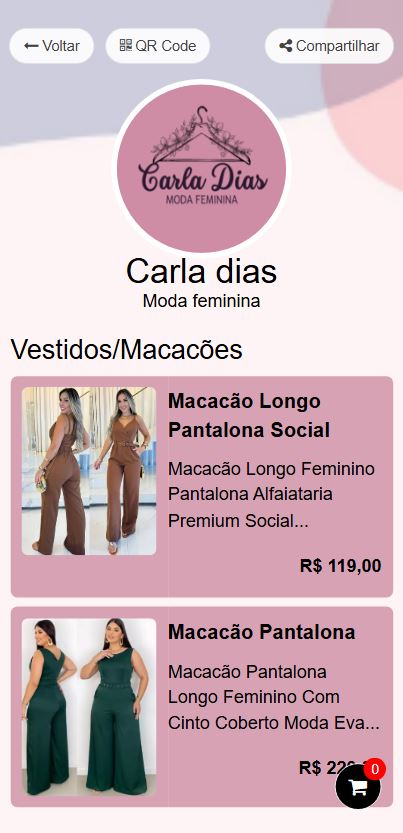403x833 pixels.
Task: Click the R$ 119,00 price
Action: point(340,566)
